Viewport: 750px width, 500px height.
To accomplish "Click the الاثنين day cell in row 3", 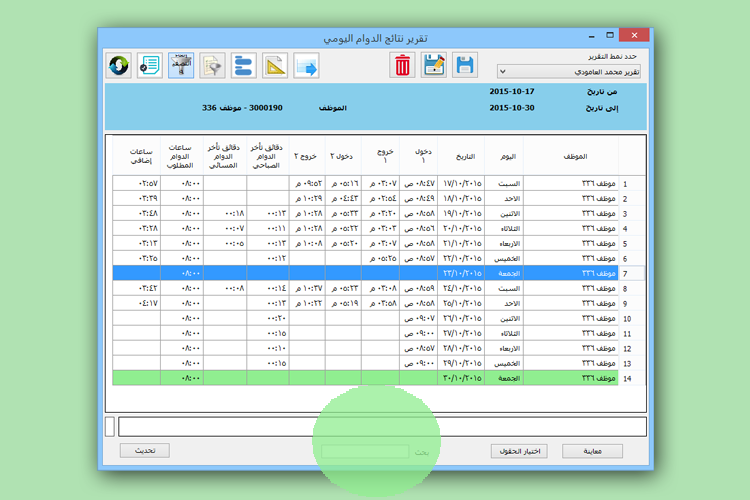I will [504, 214].
